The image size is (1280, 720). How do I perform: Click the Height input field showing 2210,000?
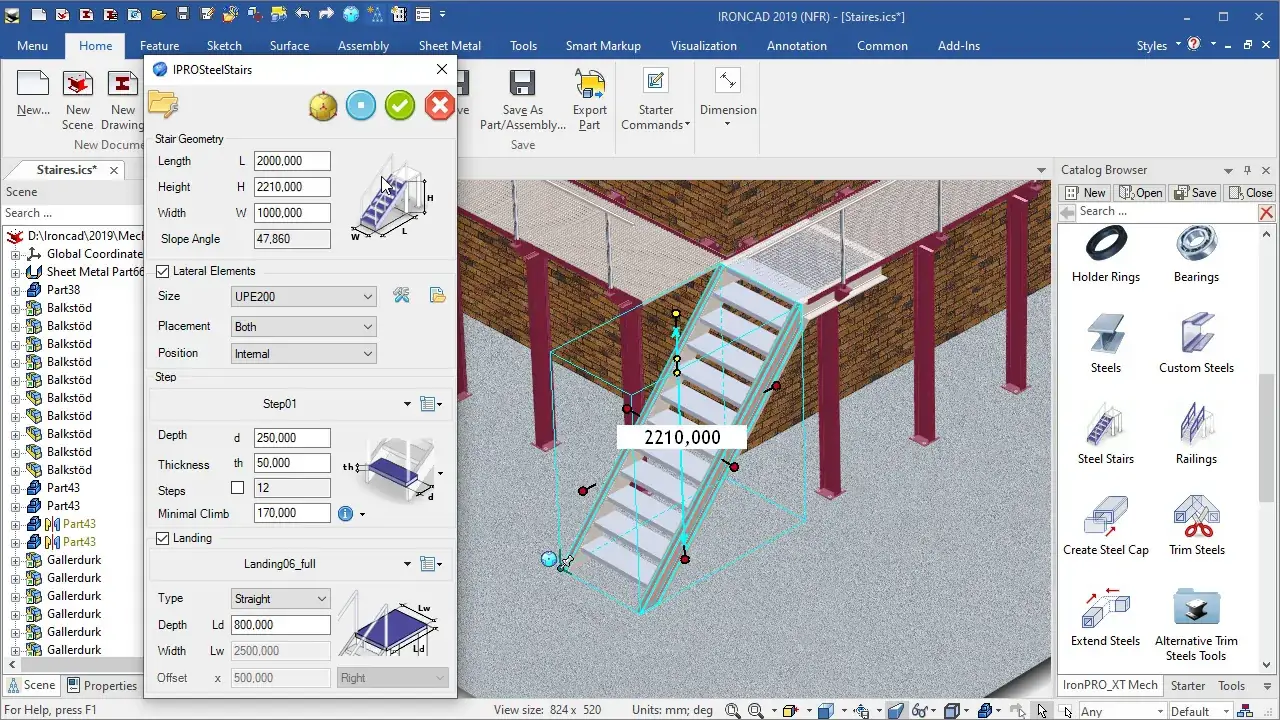(292, 187)
